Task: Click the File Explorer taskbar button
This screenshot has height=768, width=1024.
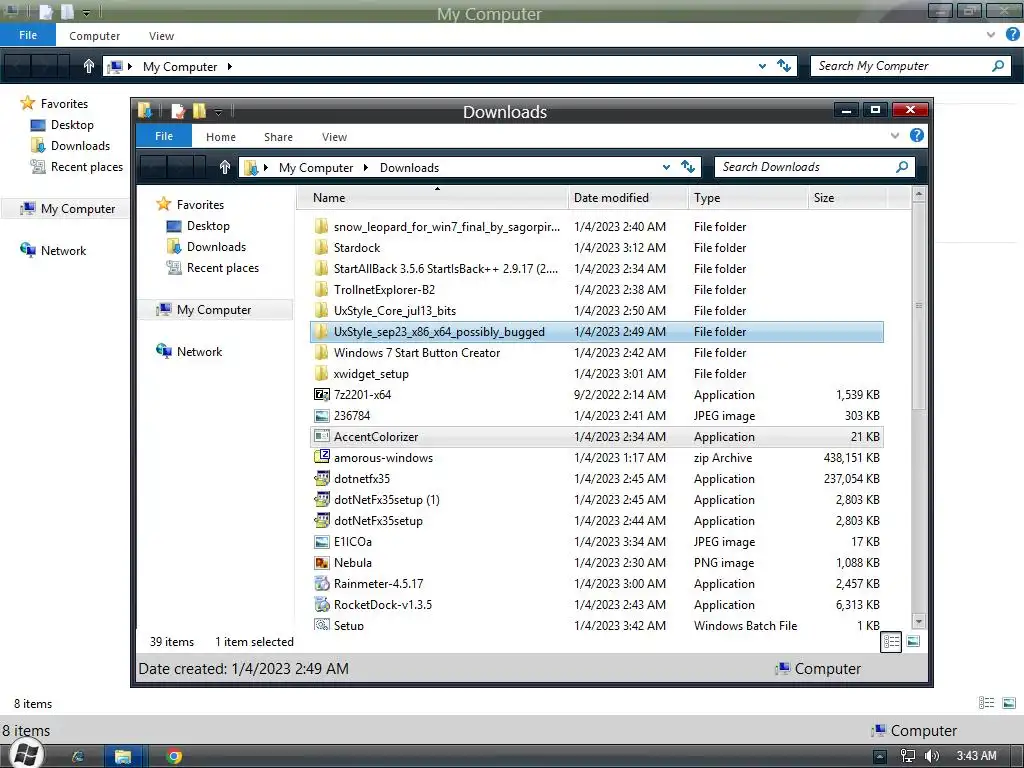Action: [123, 756]
